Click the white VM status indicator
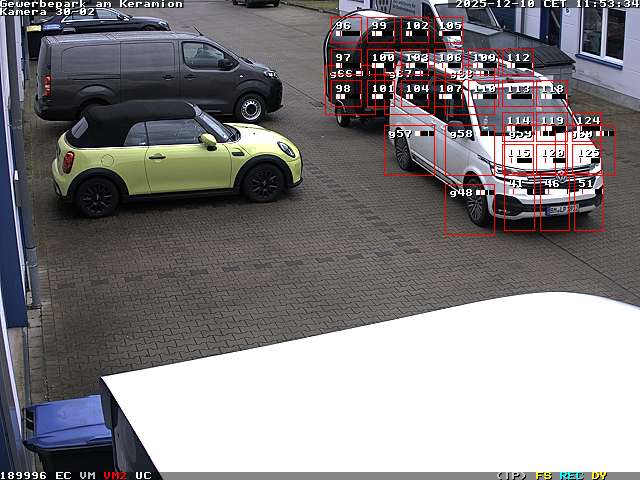 click(x=87, y=475)
